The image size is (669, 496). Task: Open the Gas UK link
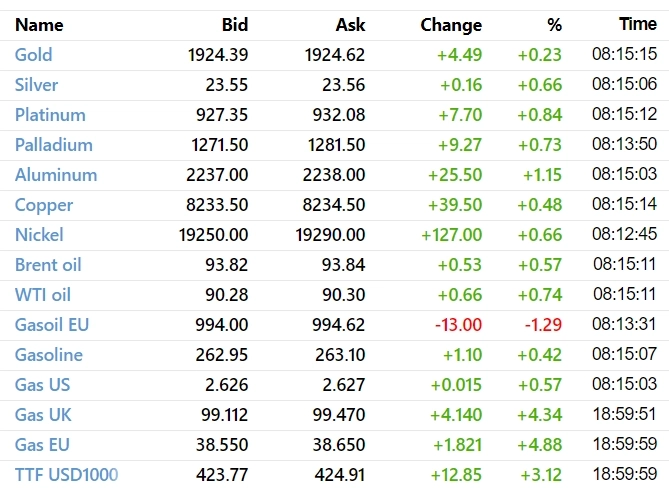pos(43,415)
